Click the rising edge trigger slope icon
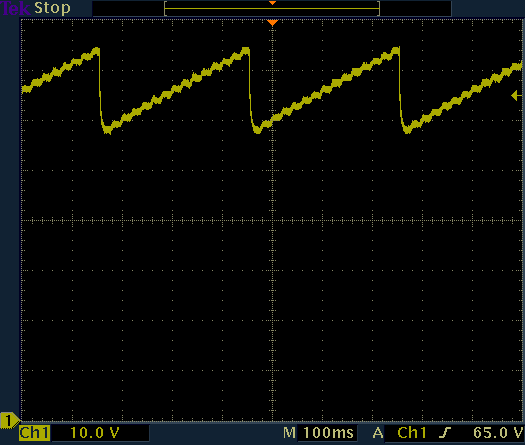This screenshot has width=525, height=445. pos(445,433)
